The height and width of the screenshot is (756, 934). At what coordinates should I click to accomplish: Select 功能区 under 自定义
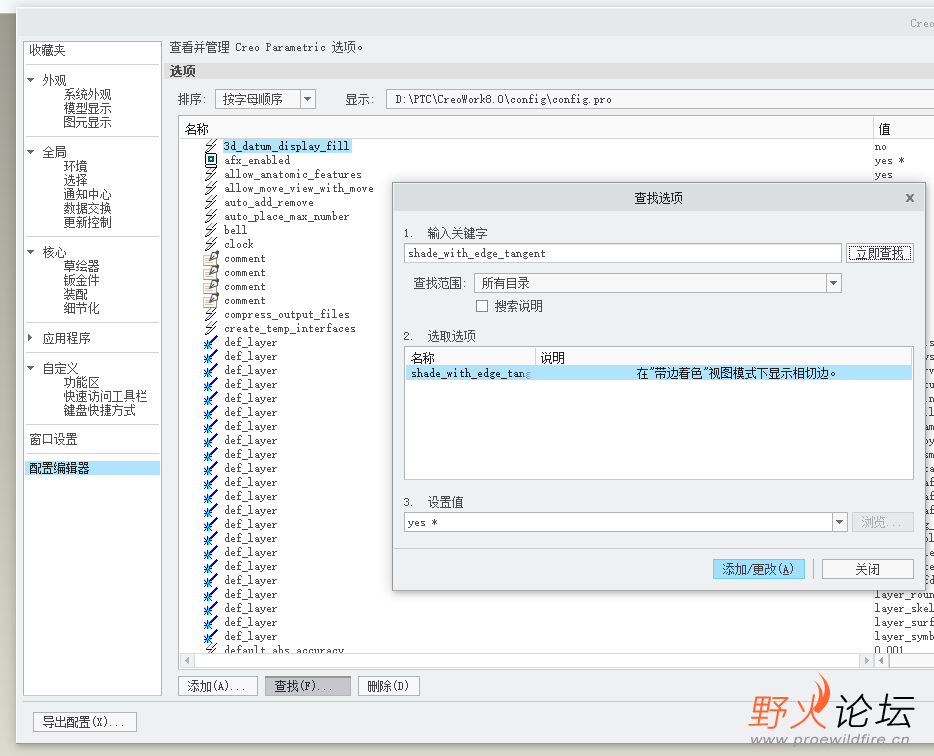[x=82, y=382]
